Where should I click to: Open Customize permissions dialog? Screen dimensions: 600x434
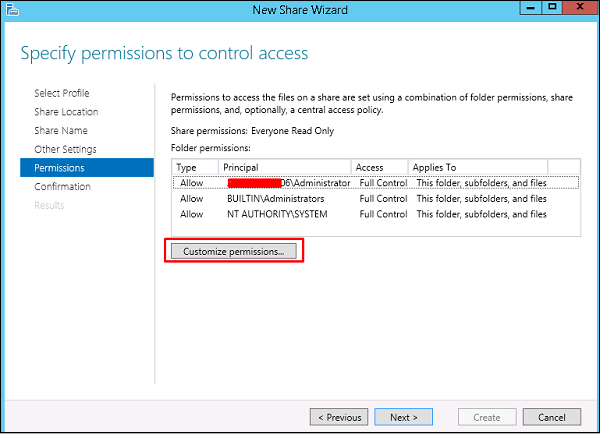pos(234,251)
